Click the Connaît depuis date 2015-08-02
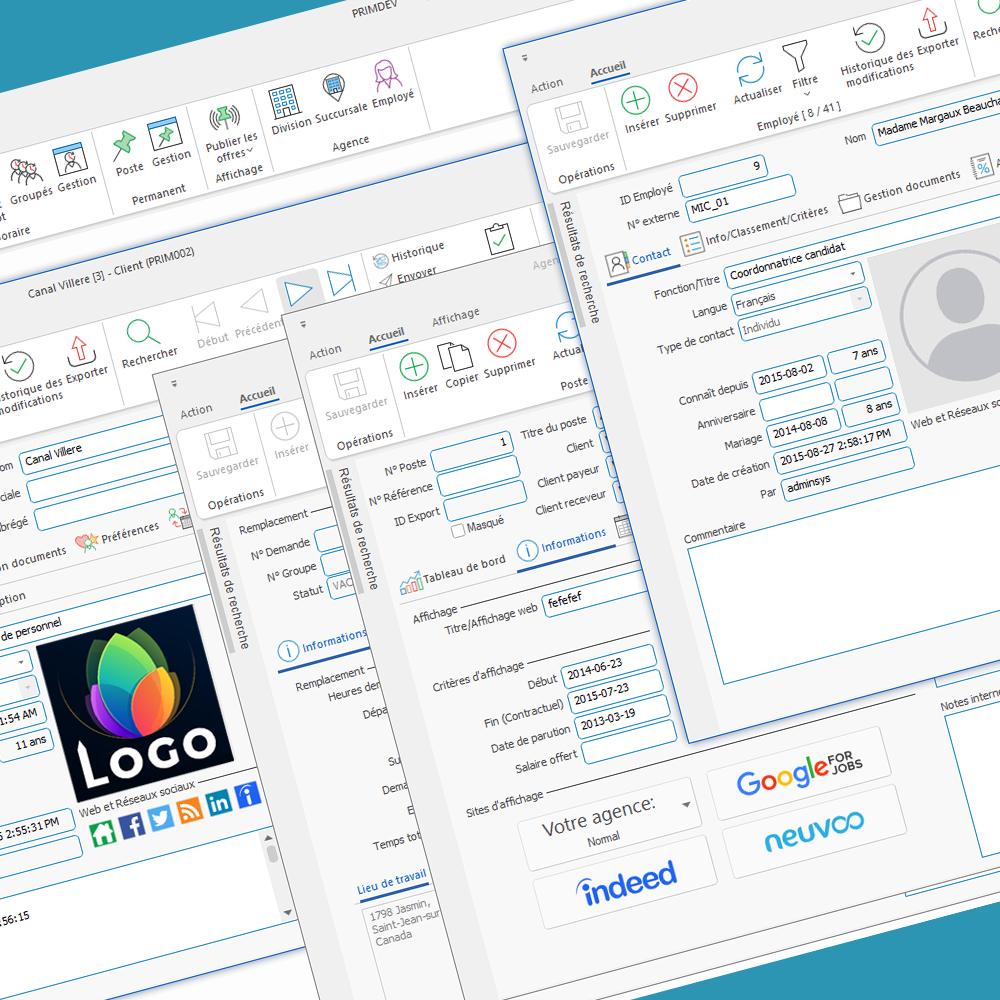This screenshot has height=1000, width=1000. (x=789, y=374)
